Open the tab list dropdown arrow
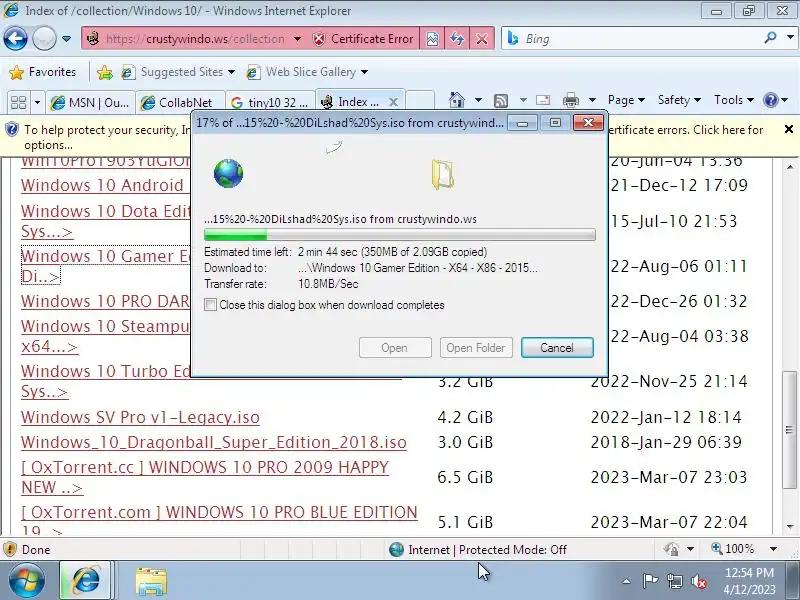The width and height of the screenshot is (800, 600). click(37, 103)
